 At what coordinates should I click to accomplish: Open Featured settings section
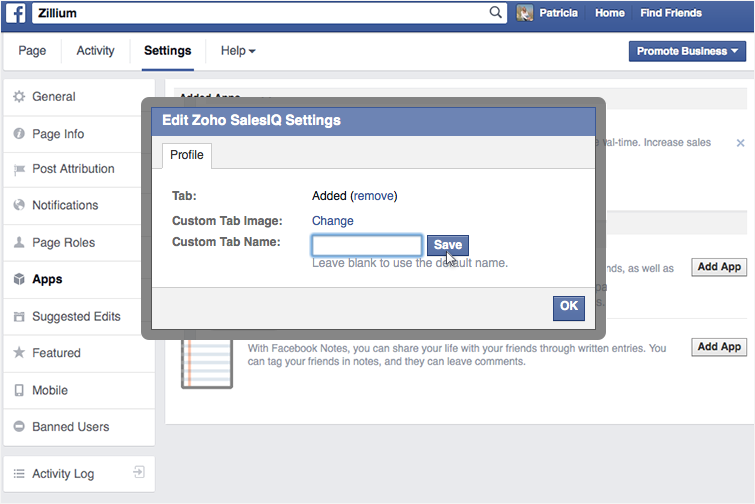pyautogui.click(x=79, y=353)
